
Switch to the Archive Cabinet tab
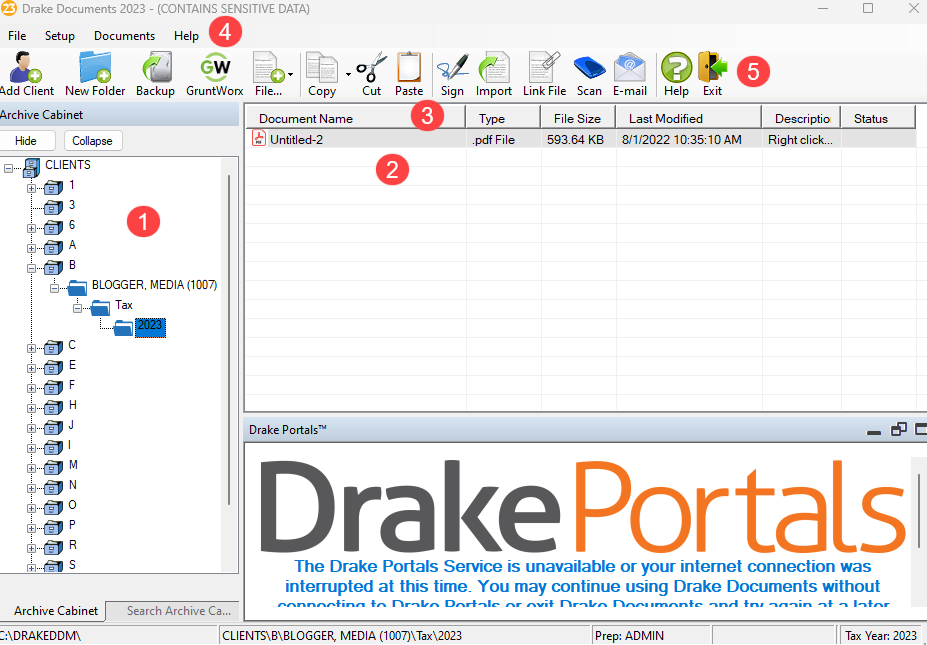(56, 611)
